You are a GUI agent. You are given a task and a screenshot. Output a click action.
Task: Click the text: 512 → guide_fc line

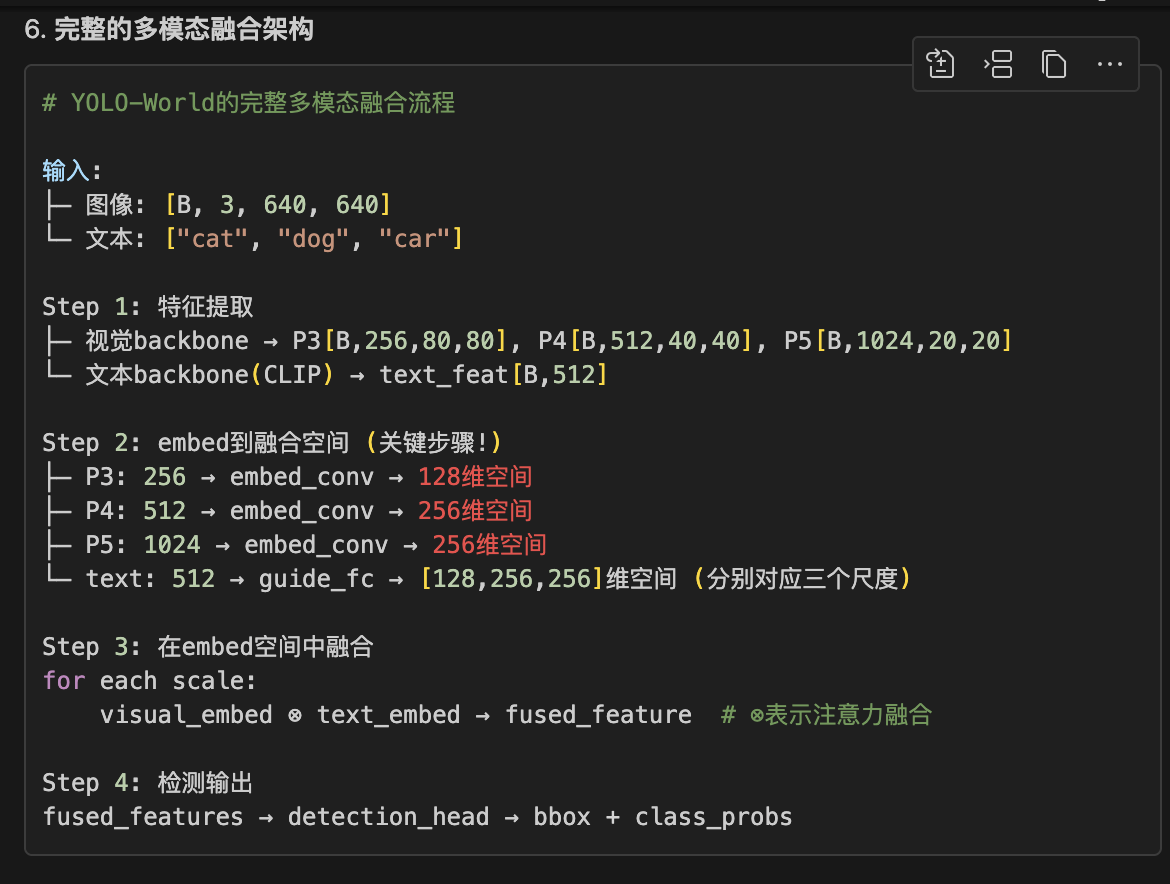click(x=478, y=578)
